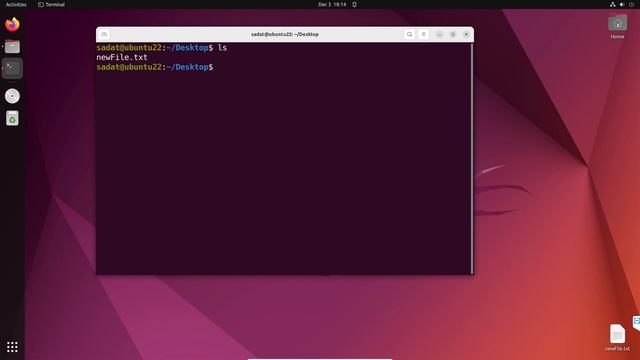Click newFile.txt in the ls output
This screenshot has width=640, height=360.
tap(122, 57)
